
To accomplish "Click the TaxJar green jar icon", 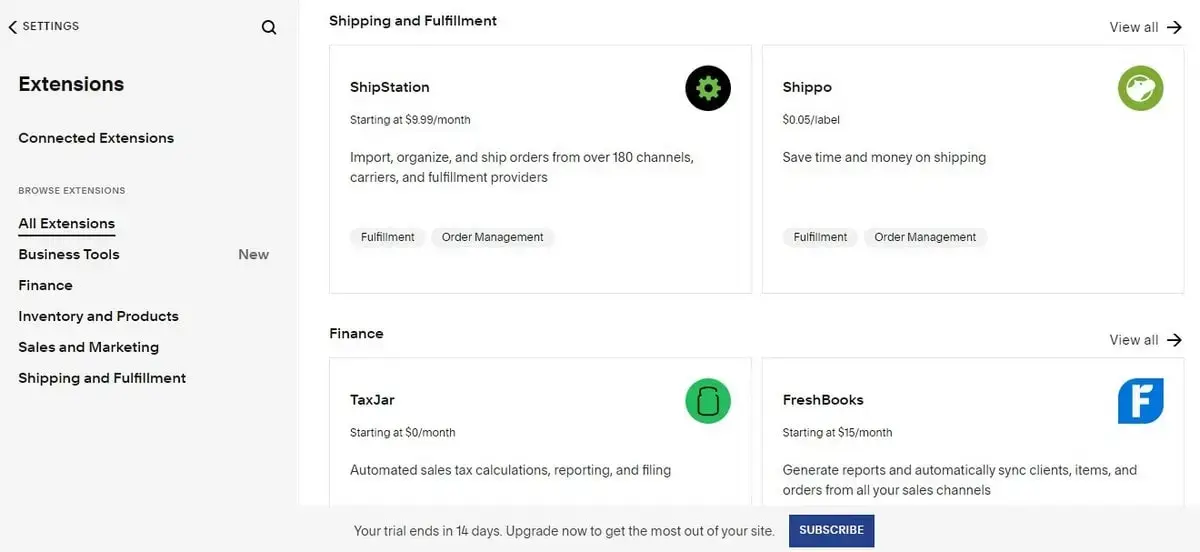I will click(x=708, y=401).
